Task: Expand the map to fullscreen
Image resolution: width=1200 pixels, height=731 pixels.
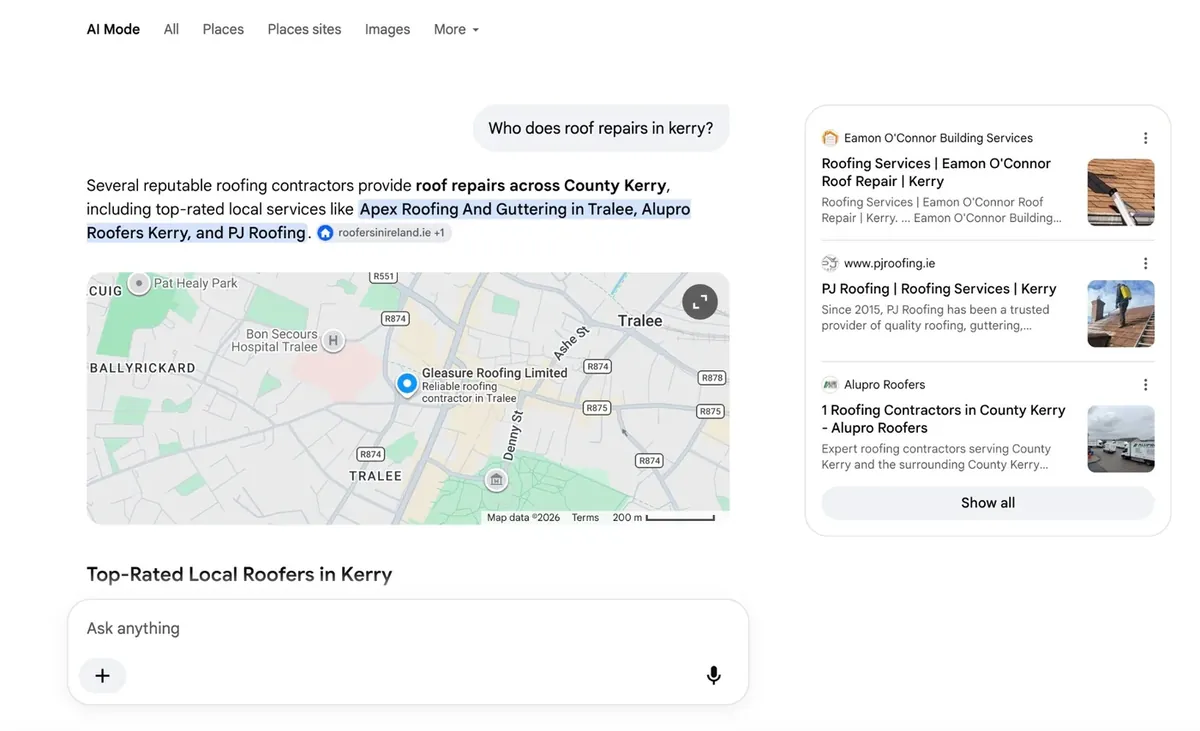Action: point(700,301)
